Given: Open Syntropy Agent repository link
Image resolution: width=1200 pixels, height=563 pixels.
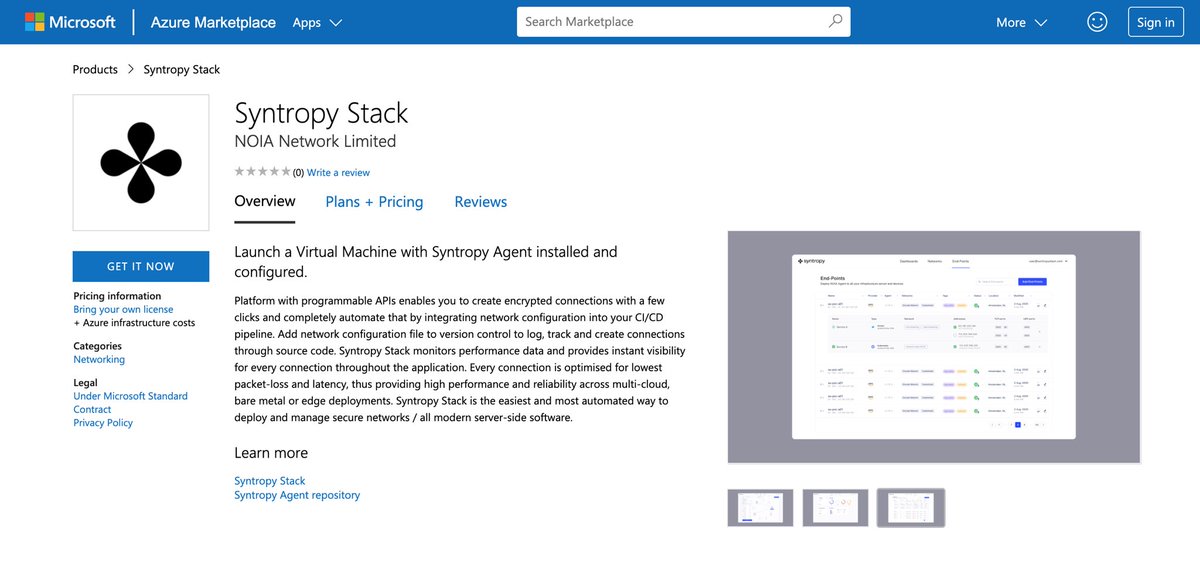Looking at the screenshot, I should tap(297, 495).
